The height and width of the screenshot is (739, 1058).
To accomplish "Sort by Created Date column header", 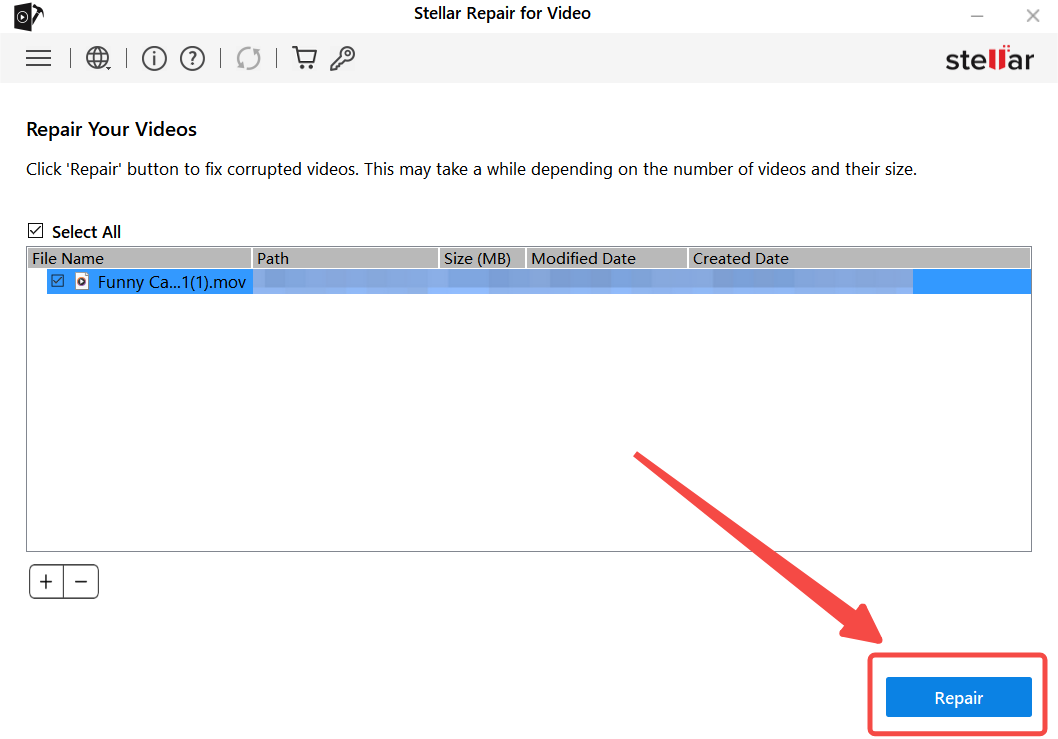I will [859, 258].
